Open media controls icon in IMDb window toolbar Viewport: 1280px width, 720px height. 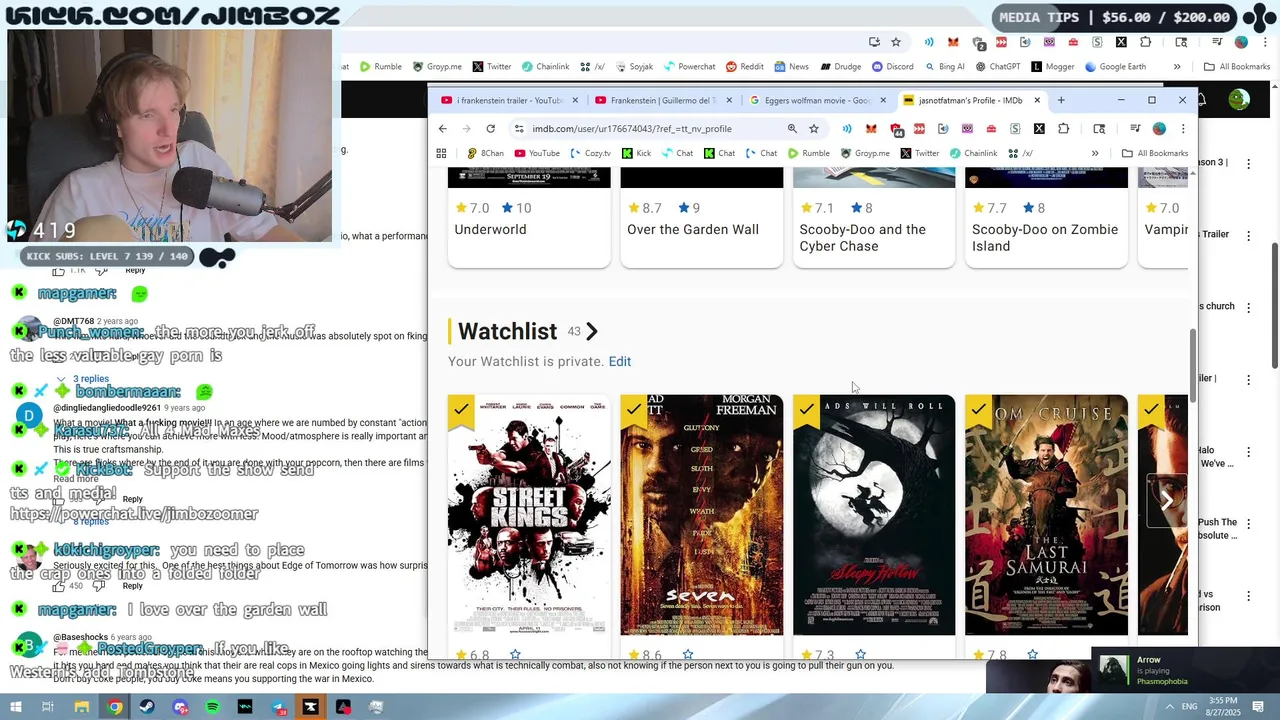point(1135,128)
